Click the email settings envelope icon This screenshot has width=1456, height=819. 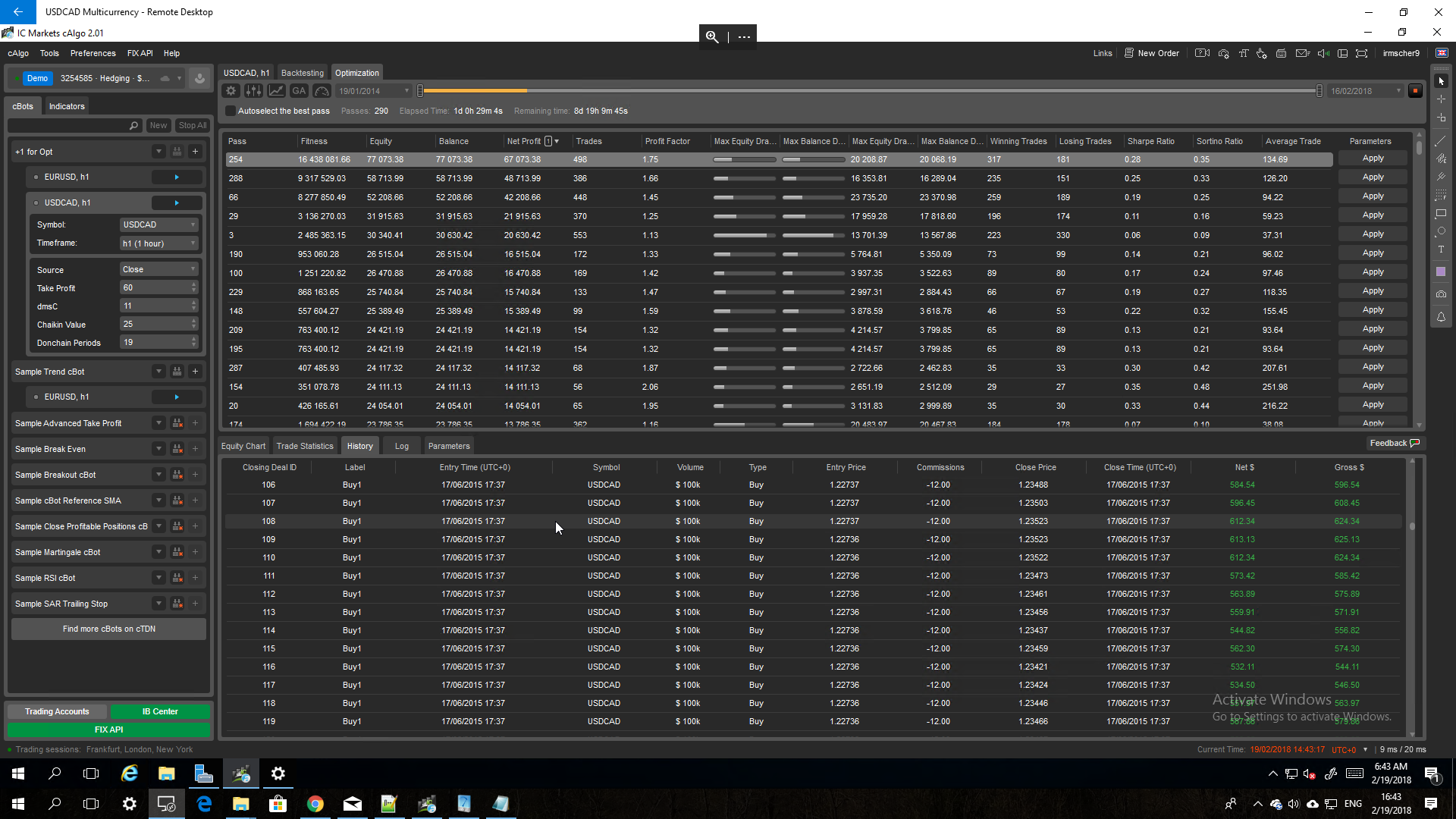pos(1303,53)
